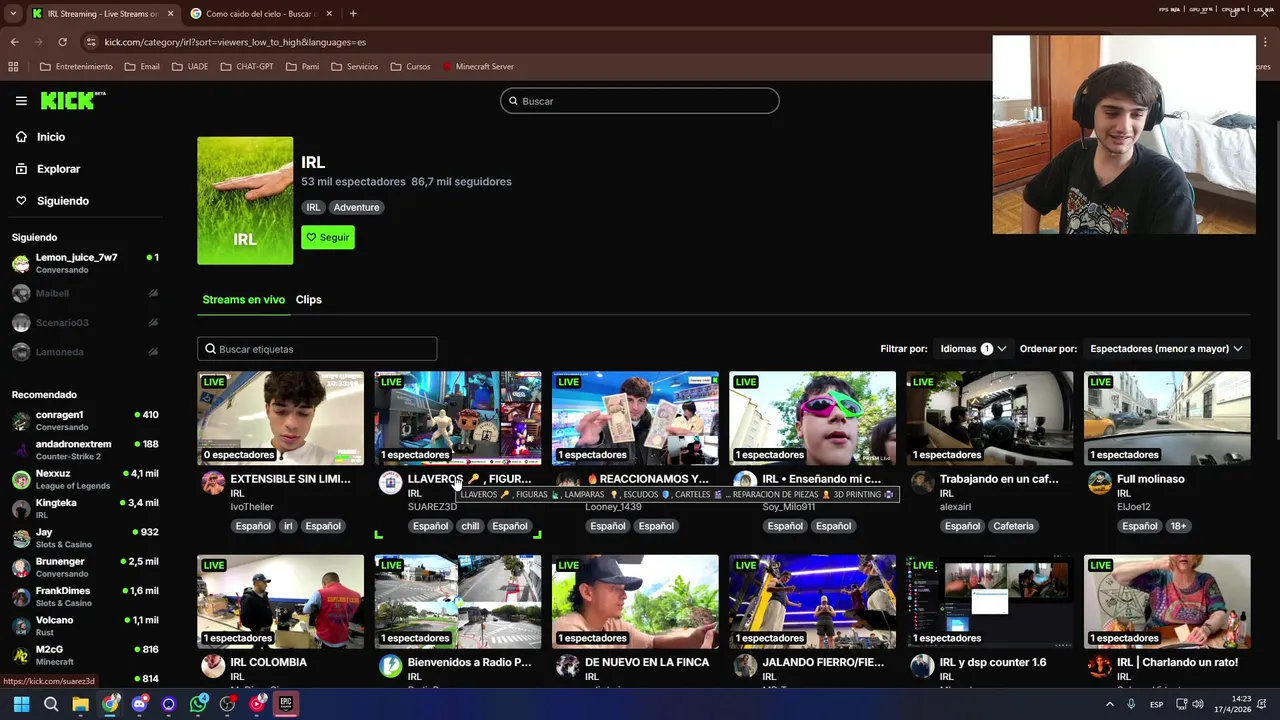Open Volcano Rust channel
This screenshot has height=720, width=1280.
click(85, 626)
